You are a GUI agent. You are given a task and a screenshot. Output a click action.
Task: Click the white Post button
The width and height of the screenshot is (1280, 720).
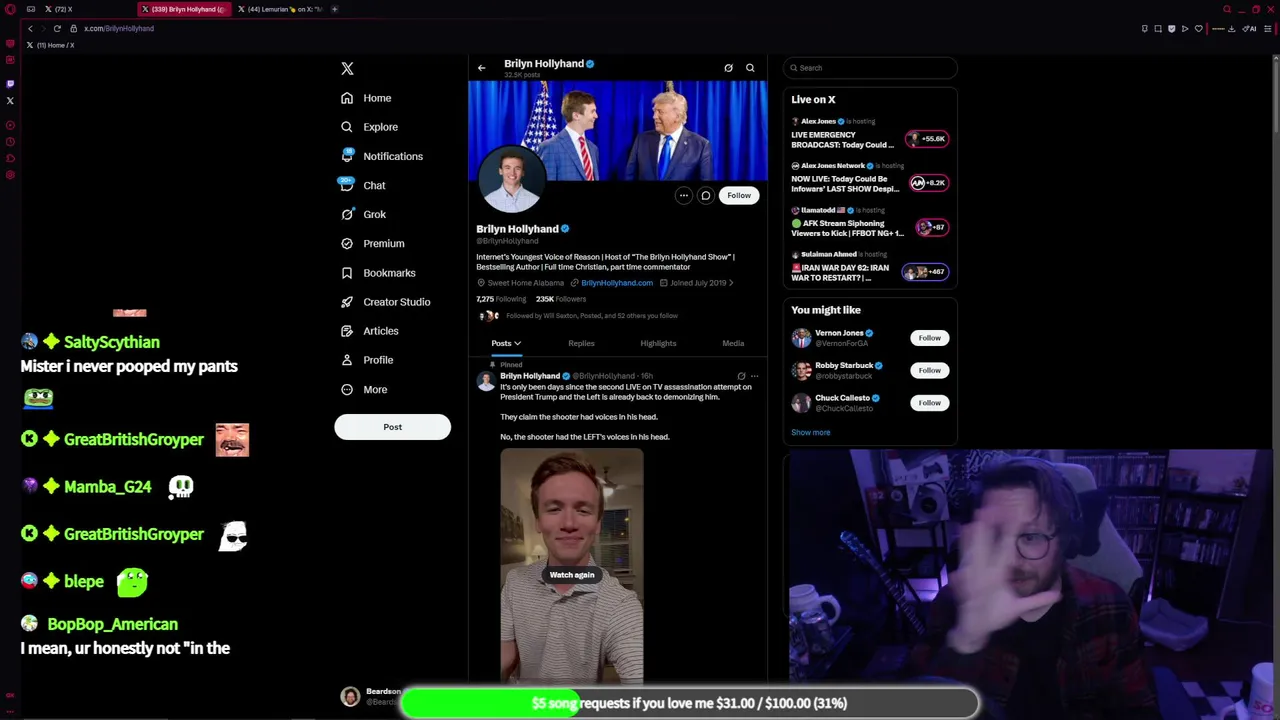coord(392,427)
